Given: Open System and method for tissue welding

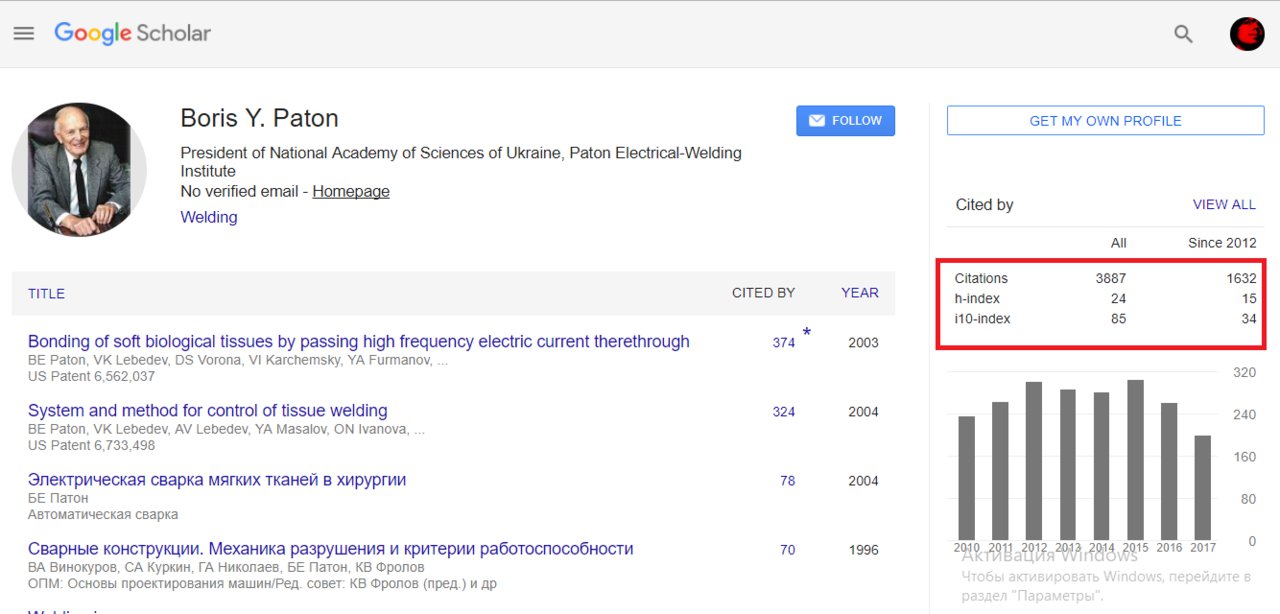Looking at the screenshot, I should [207, 411].
